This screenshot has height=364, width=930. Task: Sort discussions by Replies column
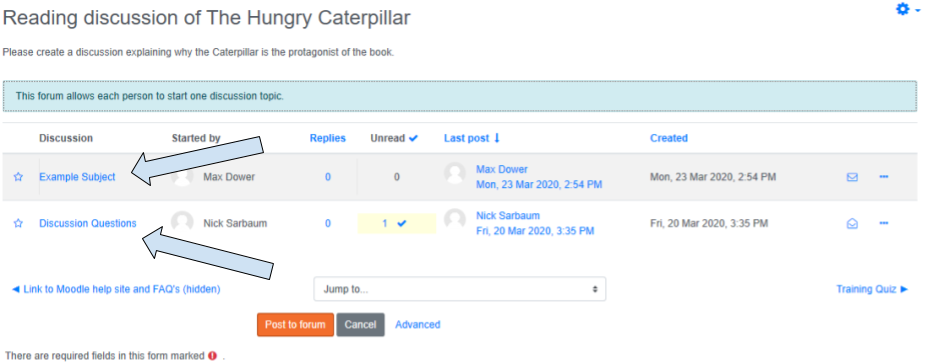coord(327,138)
